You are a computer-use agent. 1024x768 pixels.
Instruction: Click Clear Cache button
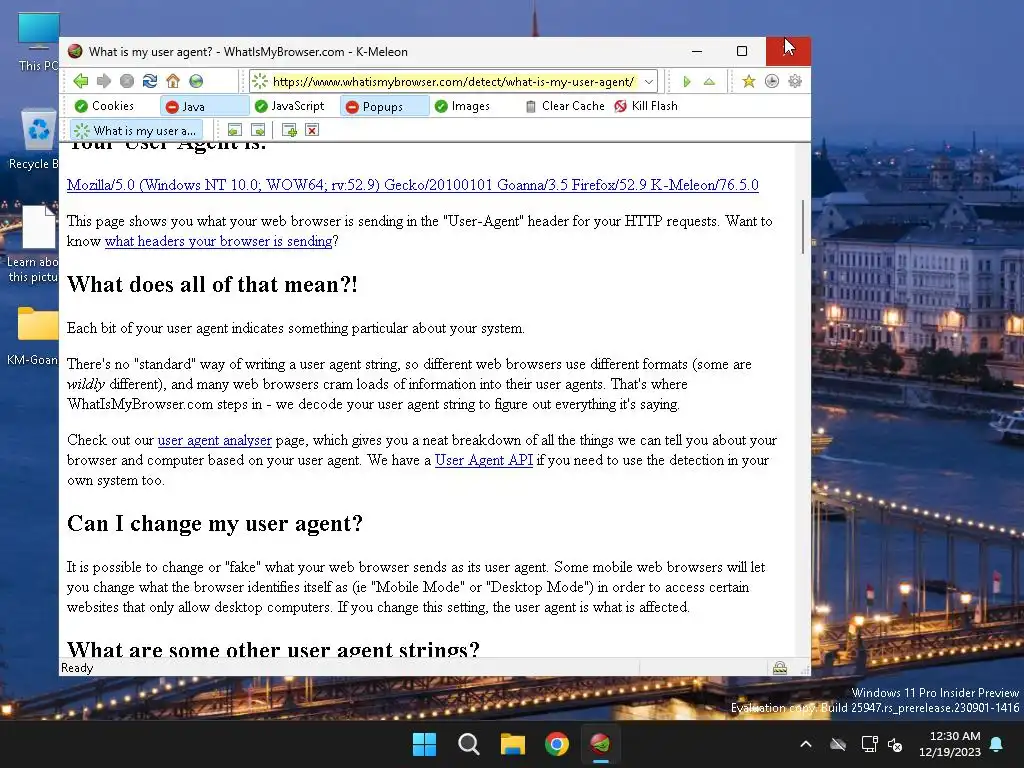tap(565, 106)
